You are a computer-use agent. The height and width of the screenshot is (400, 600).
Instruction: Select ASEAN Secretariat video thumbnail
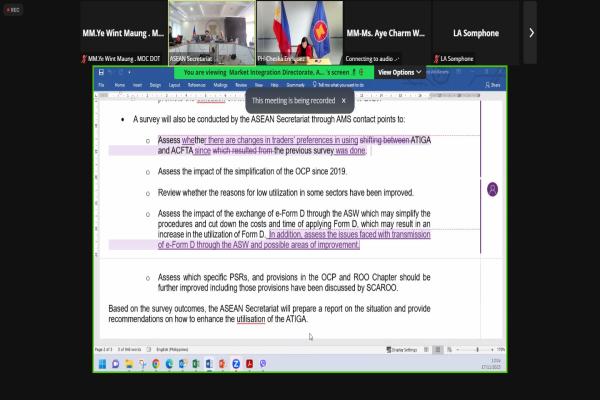coord(212,32)
